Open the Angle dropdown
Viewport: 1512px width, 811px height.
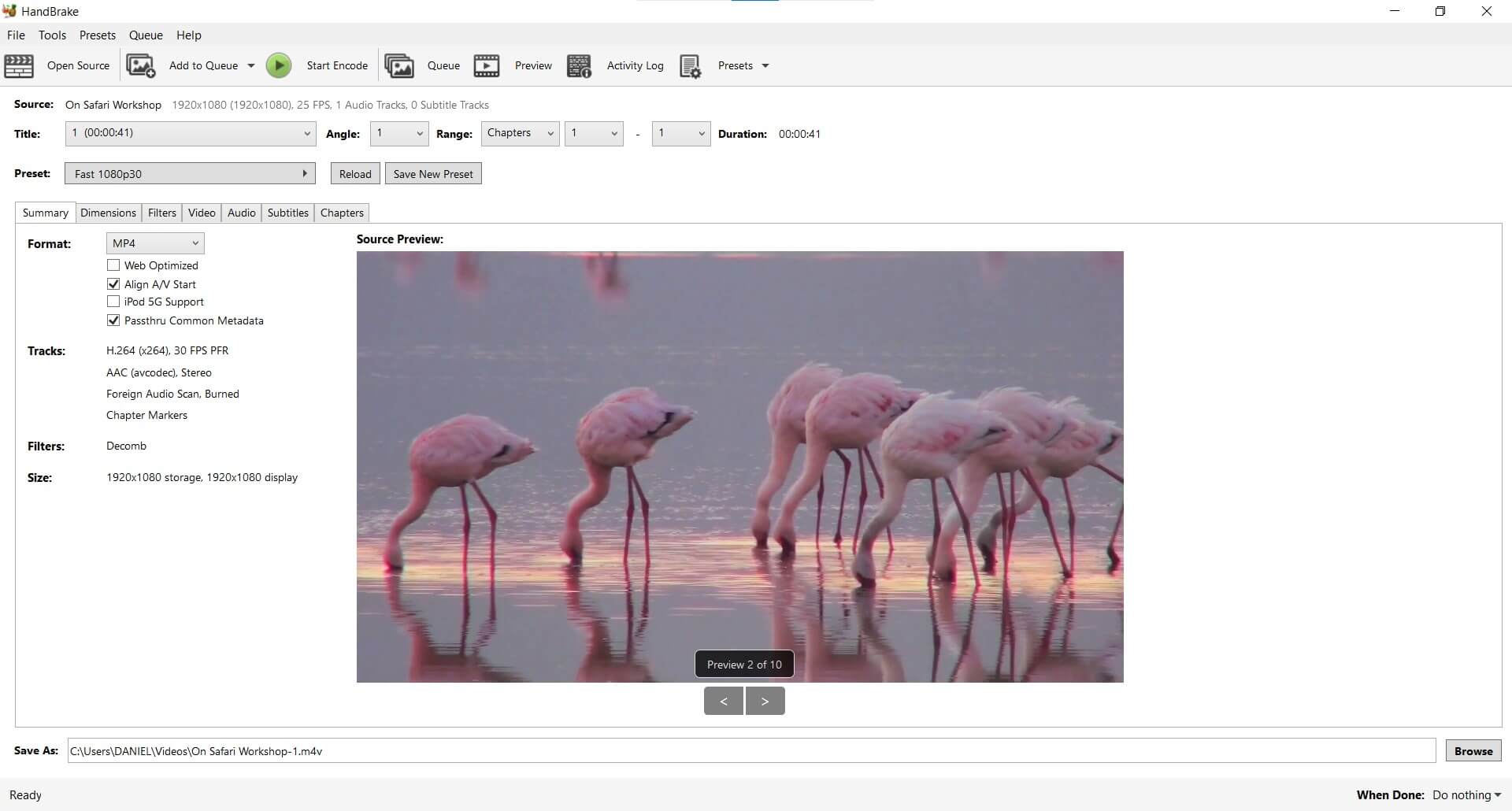coord(399,133)
